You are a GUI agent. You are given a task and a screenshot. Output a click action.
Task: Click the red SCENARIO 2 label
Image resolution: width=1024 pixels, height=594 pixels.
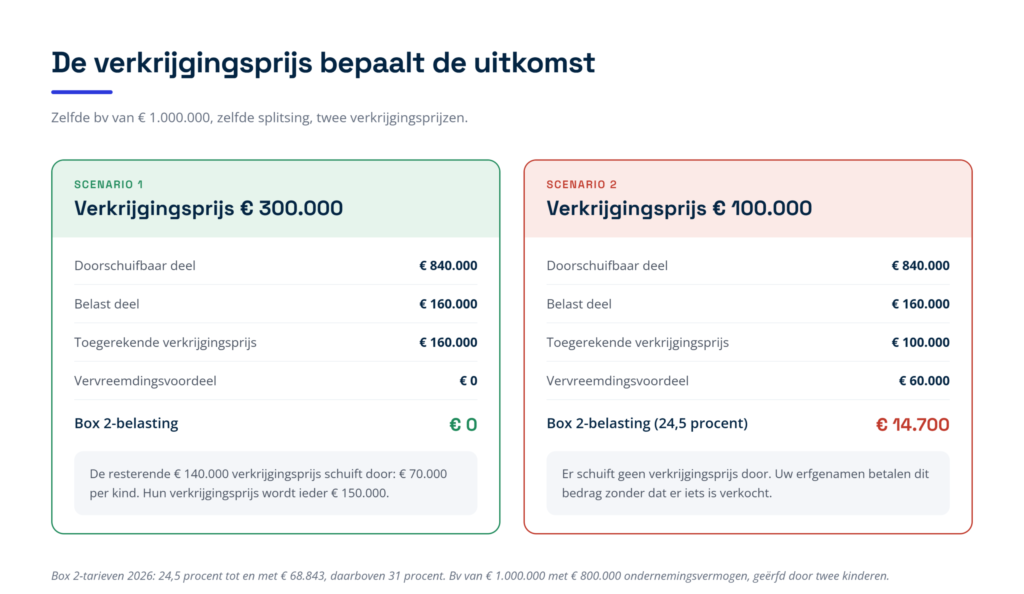(581, 185)
